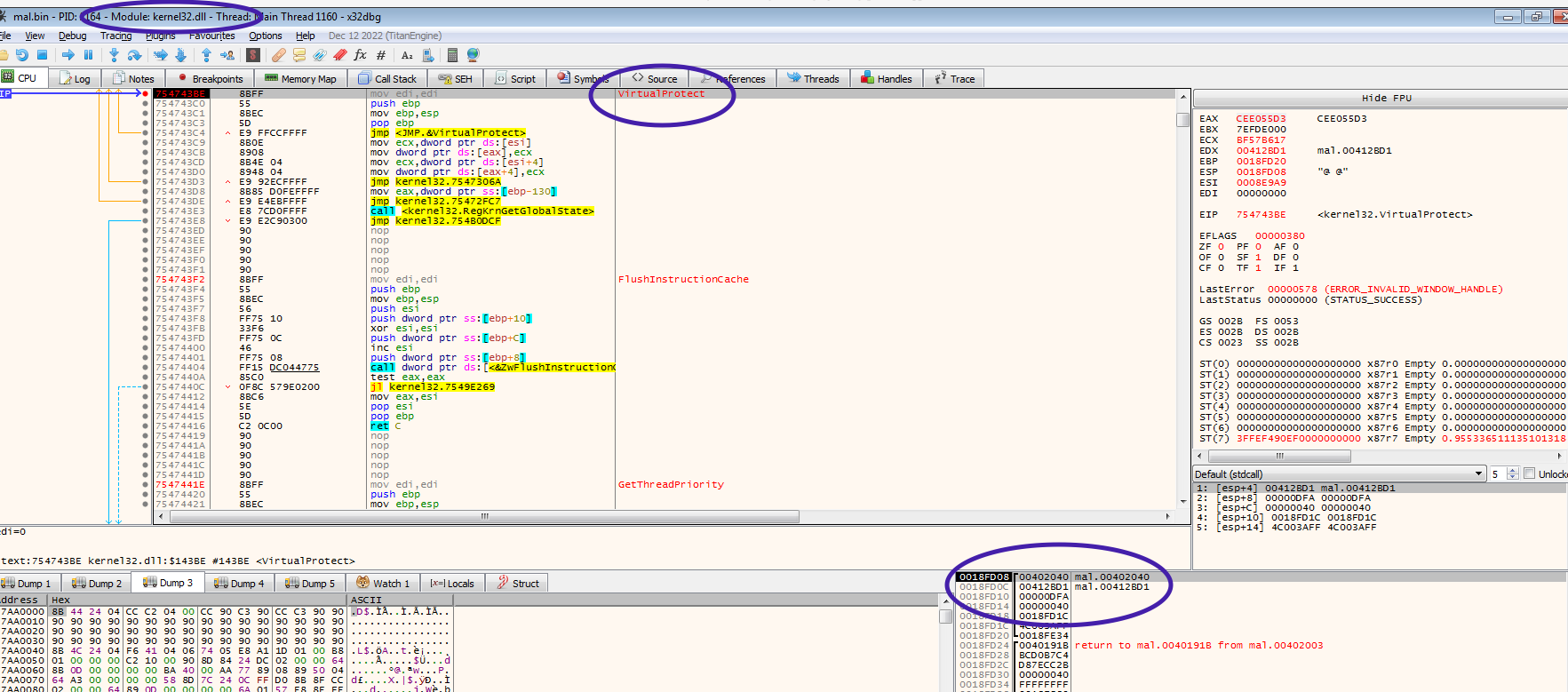Click the registers panel horizontal scrollbar thumb
This screenshot has width=1568, height=692.
coord(1280,456)
